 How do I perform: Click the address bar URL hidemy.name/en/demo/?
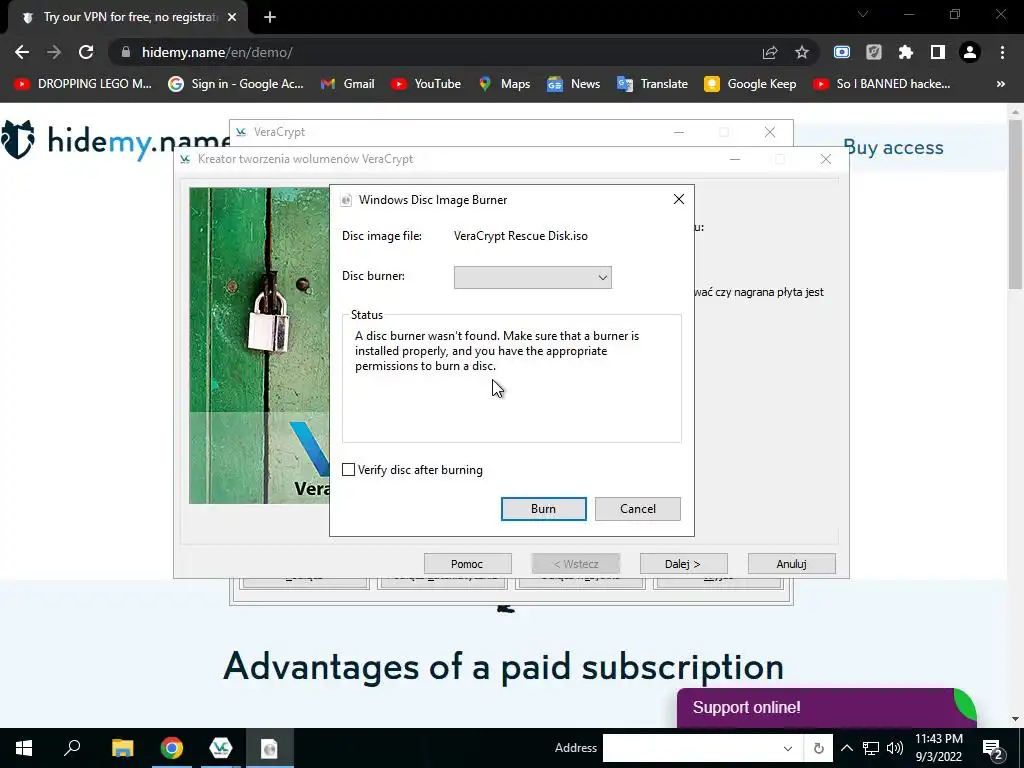217,52
